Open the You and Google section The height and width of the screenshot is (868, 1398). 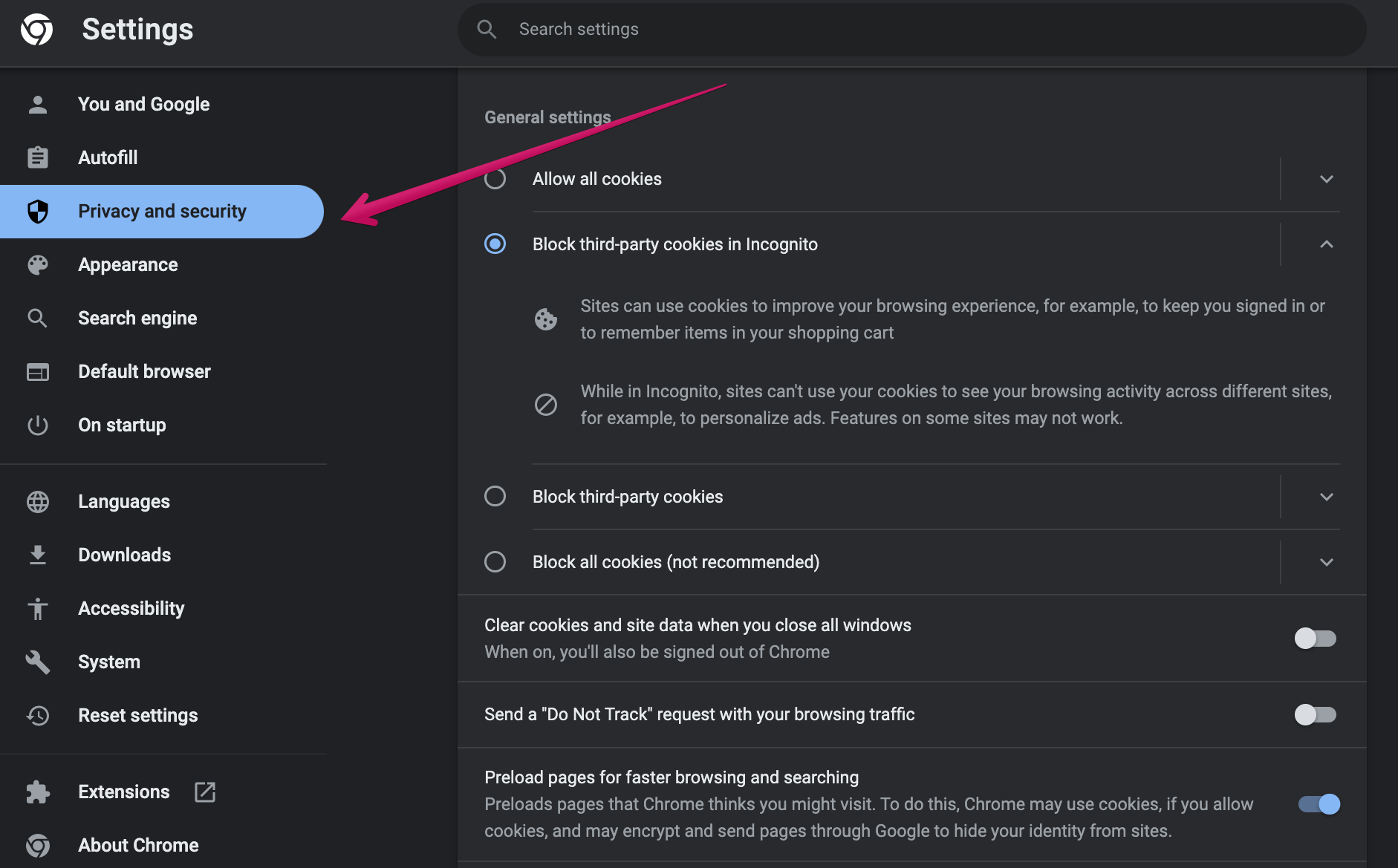(162, 105)
